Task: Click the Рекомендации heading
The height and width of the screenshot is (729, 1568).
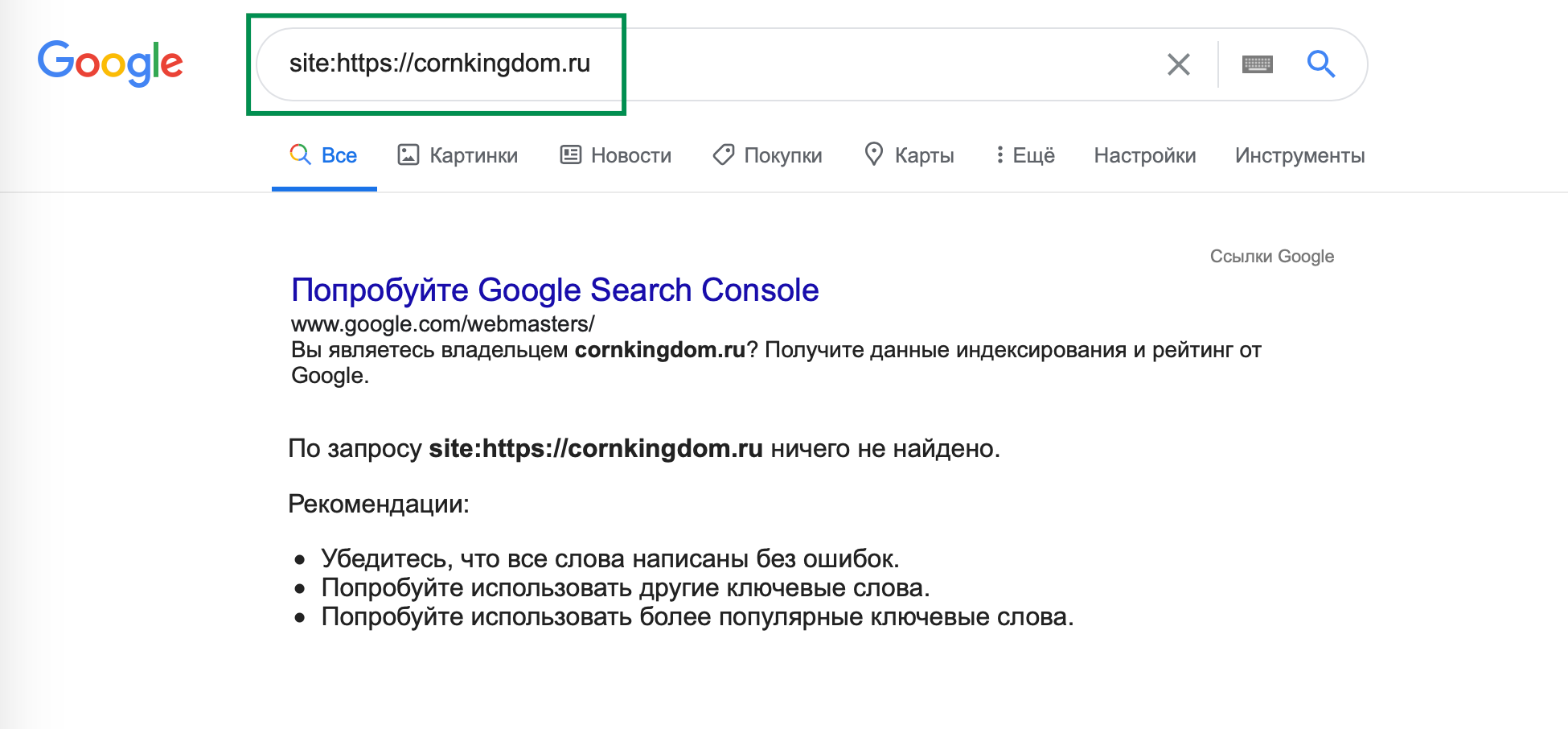Action: point(378,504)
